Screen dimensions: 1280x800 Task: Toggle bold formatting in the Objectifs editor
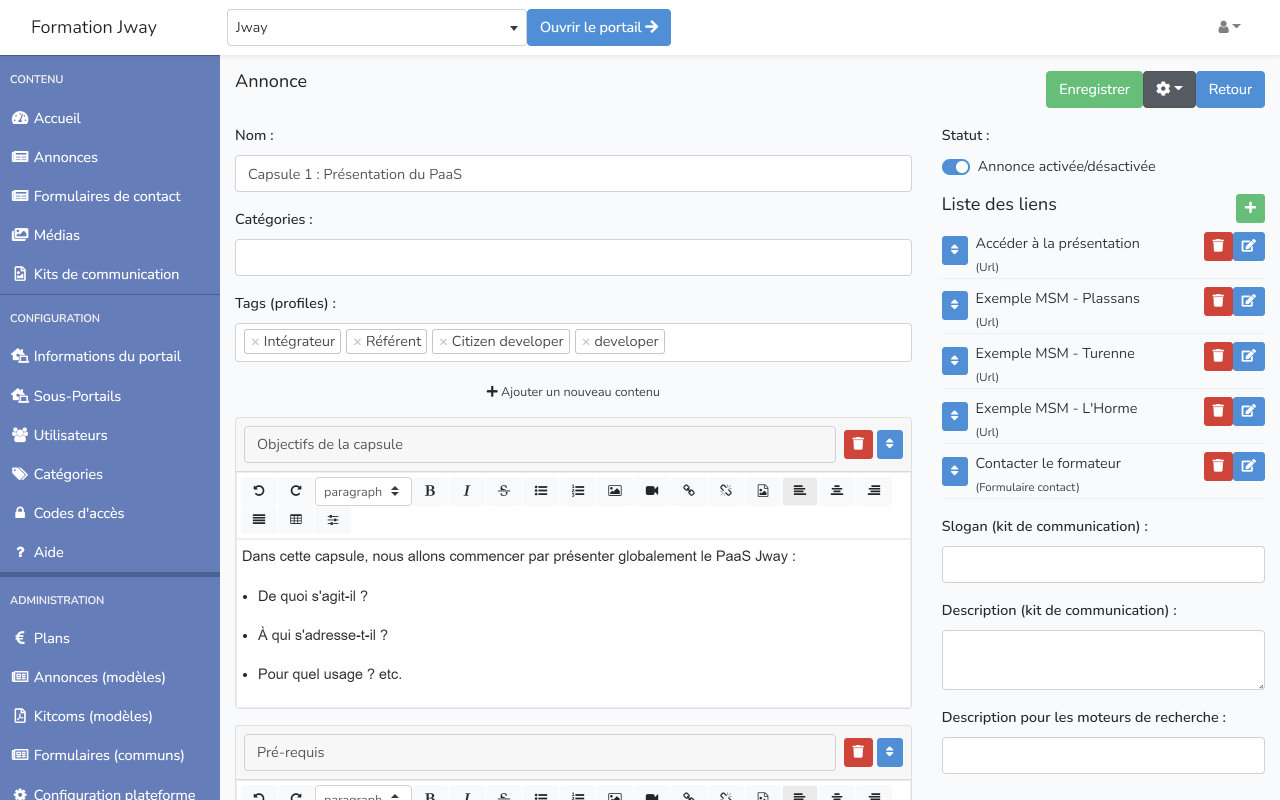430,491
